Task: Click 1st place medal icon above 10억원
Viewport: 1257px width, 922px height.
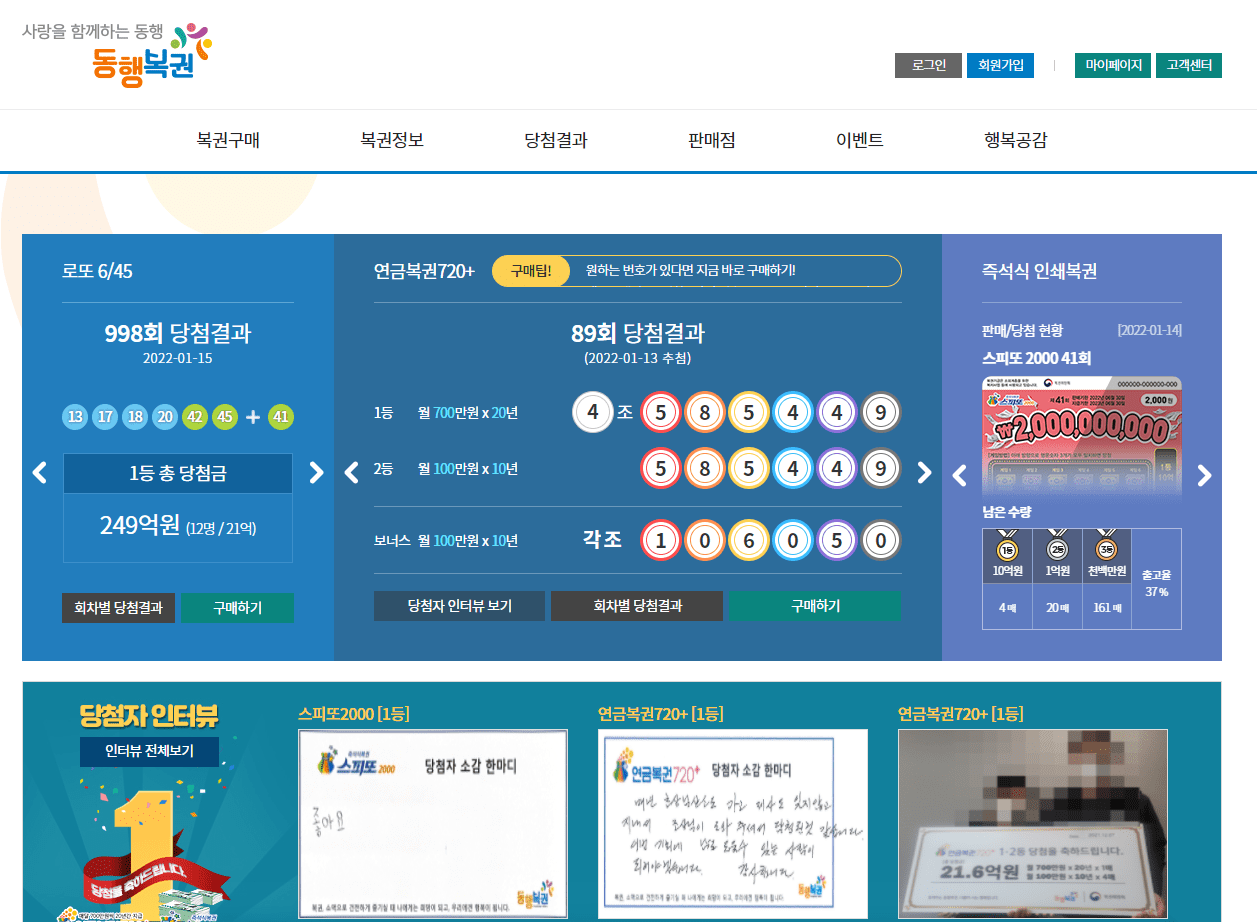Action: click(x=1007, y=546)
